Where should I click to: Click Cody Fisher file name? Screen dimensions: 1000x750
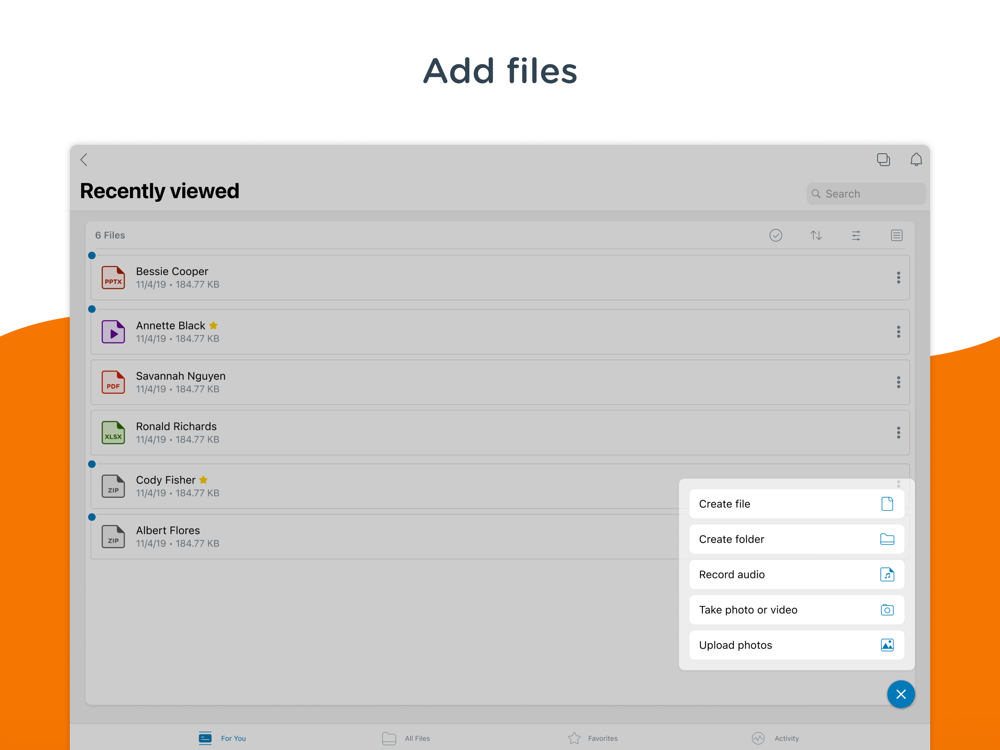point(165,480)
